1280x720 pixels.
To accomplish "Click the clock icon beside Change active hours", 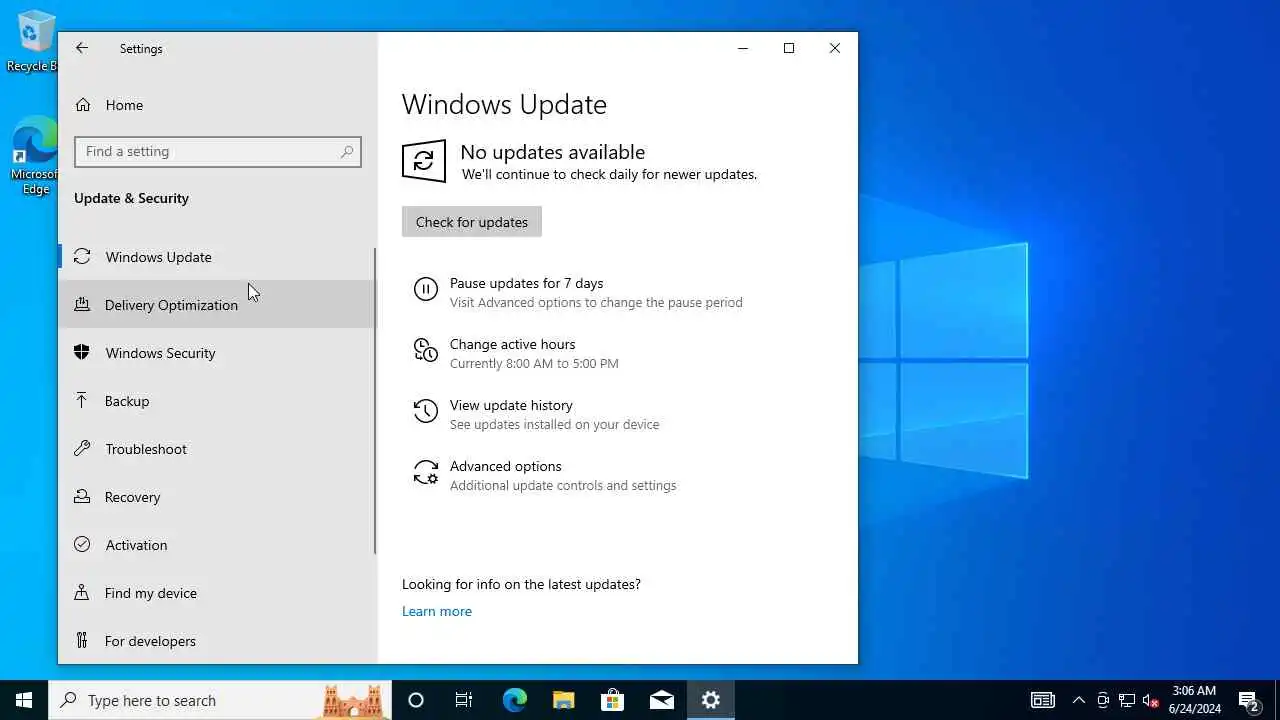I will (x=426, y=350).
